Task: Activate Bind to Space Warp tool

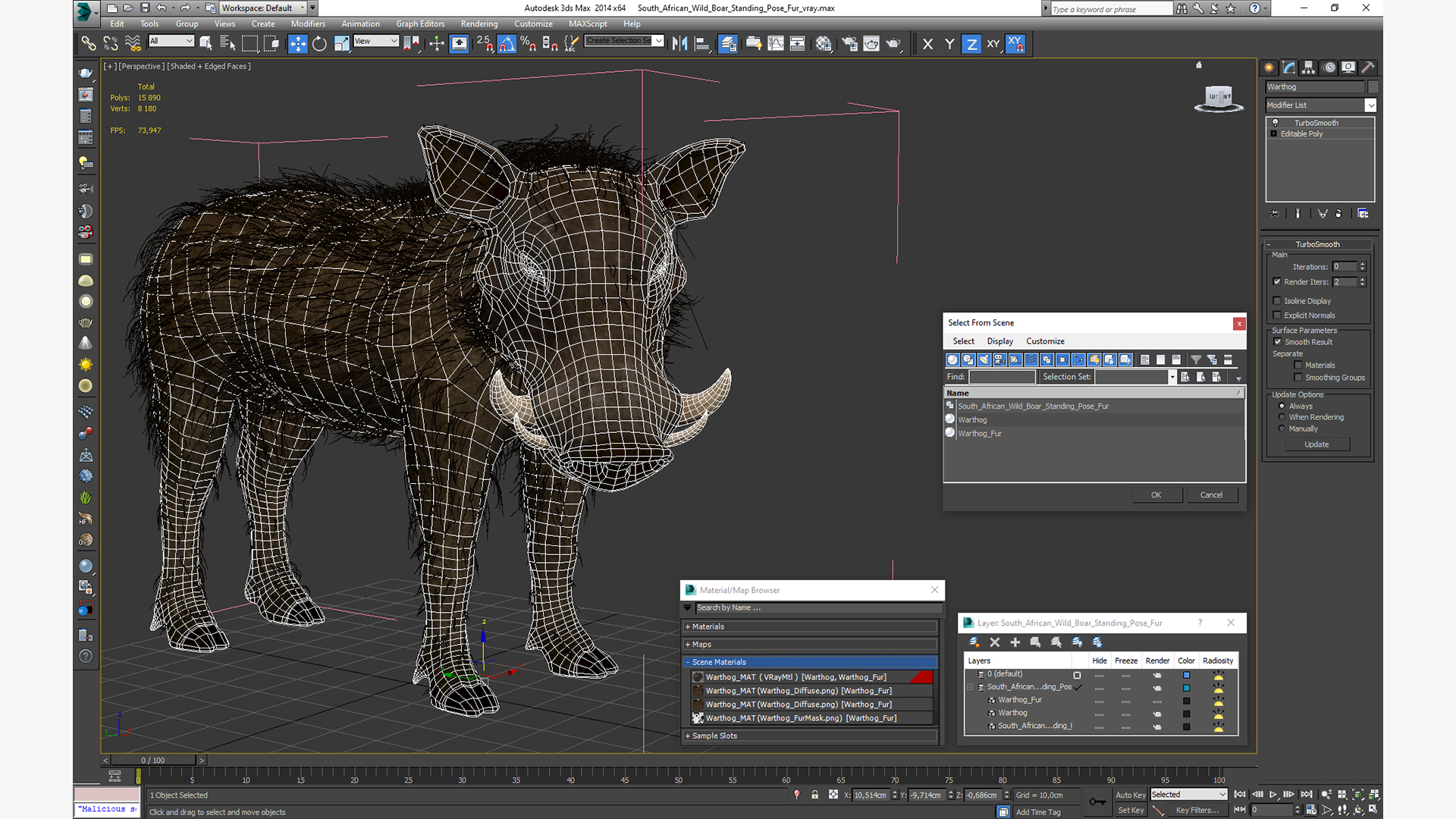Action: click(133, 43)
